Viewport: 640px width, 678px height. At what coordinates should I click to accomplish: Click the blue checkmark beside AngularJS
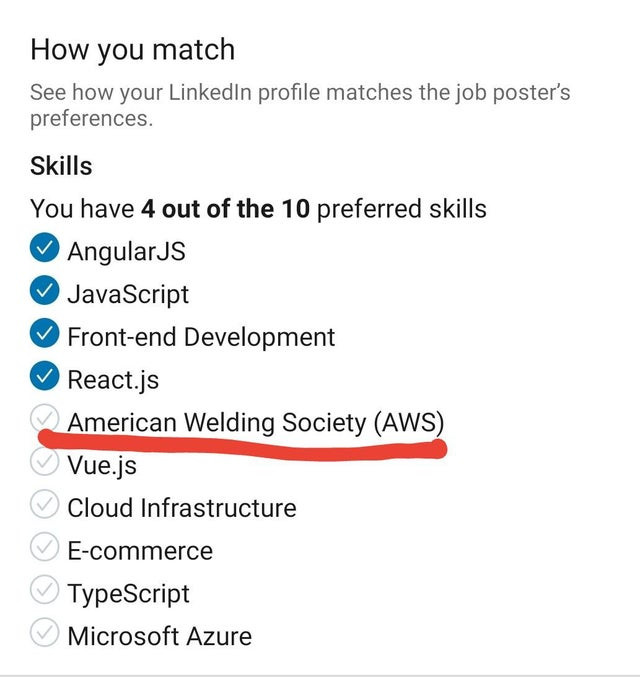coord(45,247)
